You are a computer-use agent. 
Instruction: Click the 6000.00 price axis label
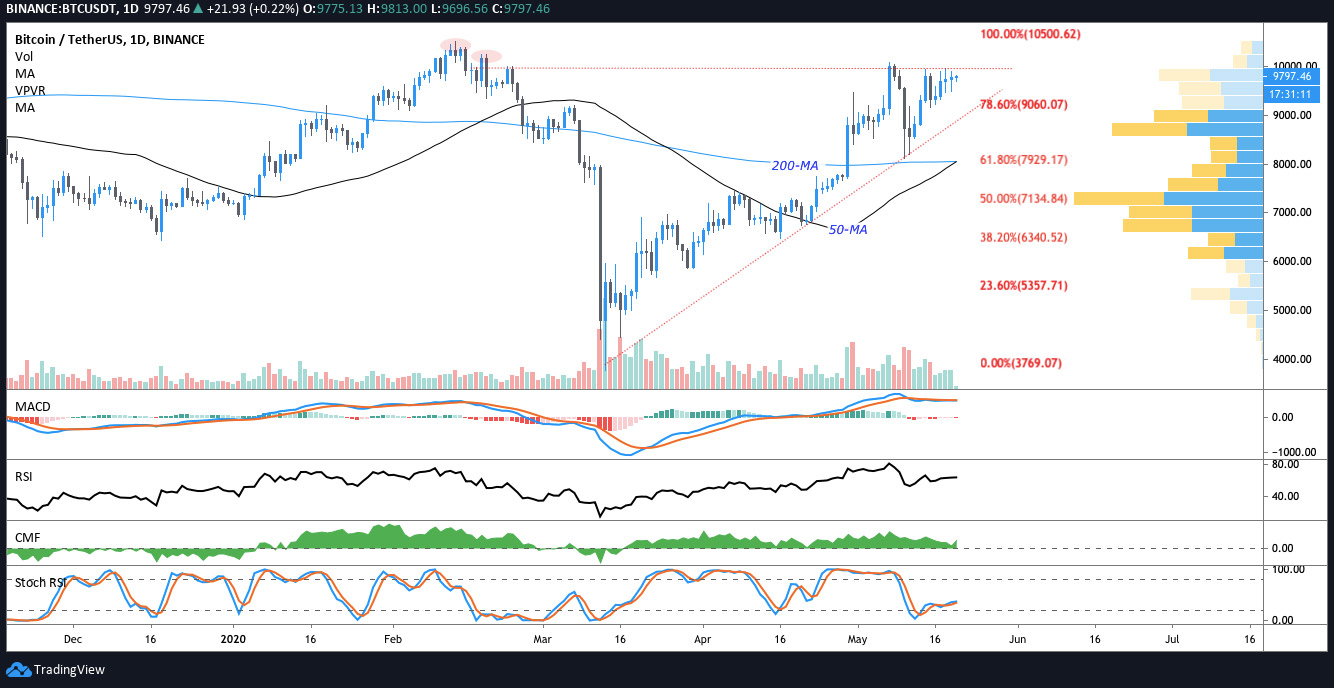click(x=1290, y=262)
